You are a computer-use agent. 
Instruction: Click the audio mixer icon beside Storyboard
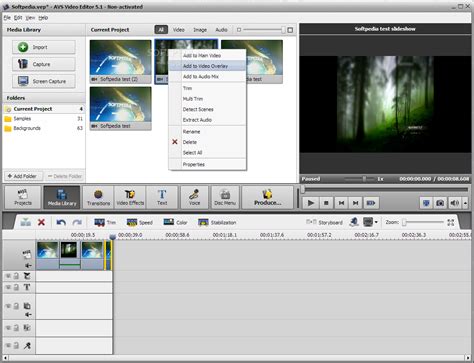(354, 222)
